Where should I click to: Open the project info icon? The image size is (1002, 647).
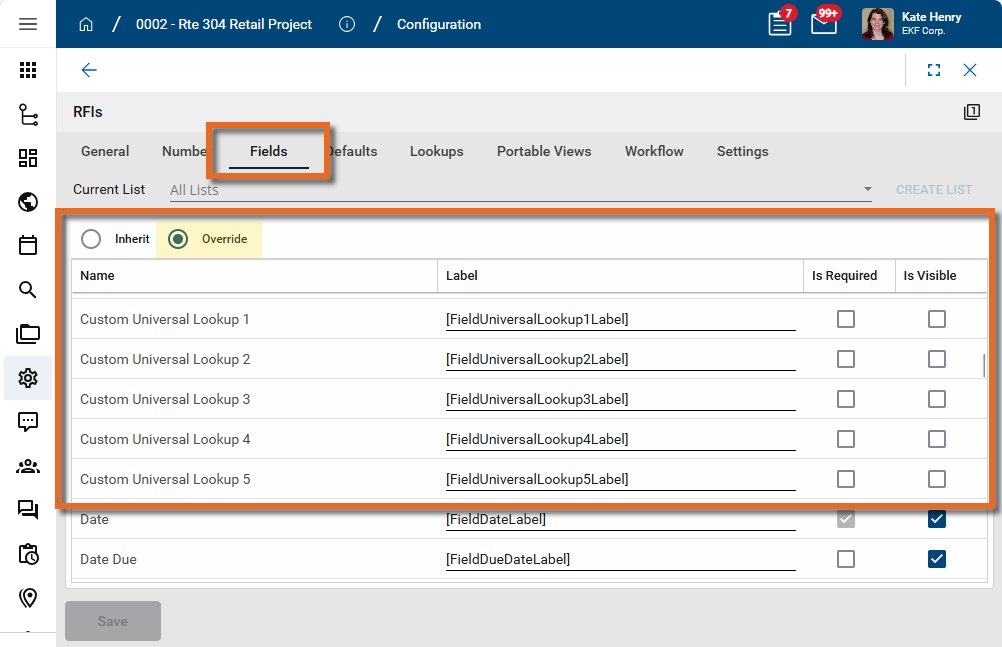click(347, 24)
